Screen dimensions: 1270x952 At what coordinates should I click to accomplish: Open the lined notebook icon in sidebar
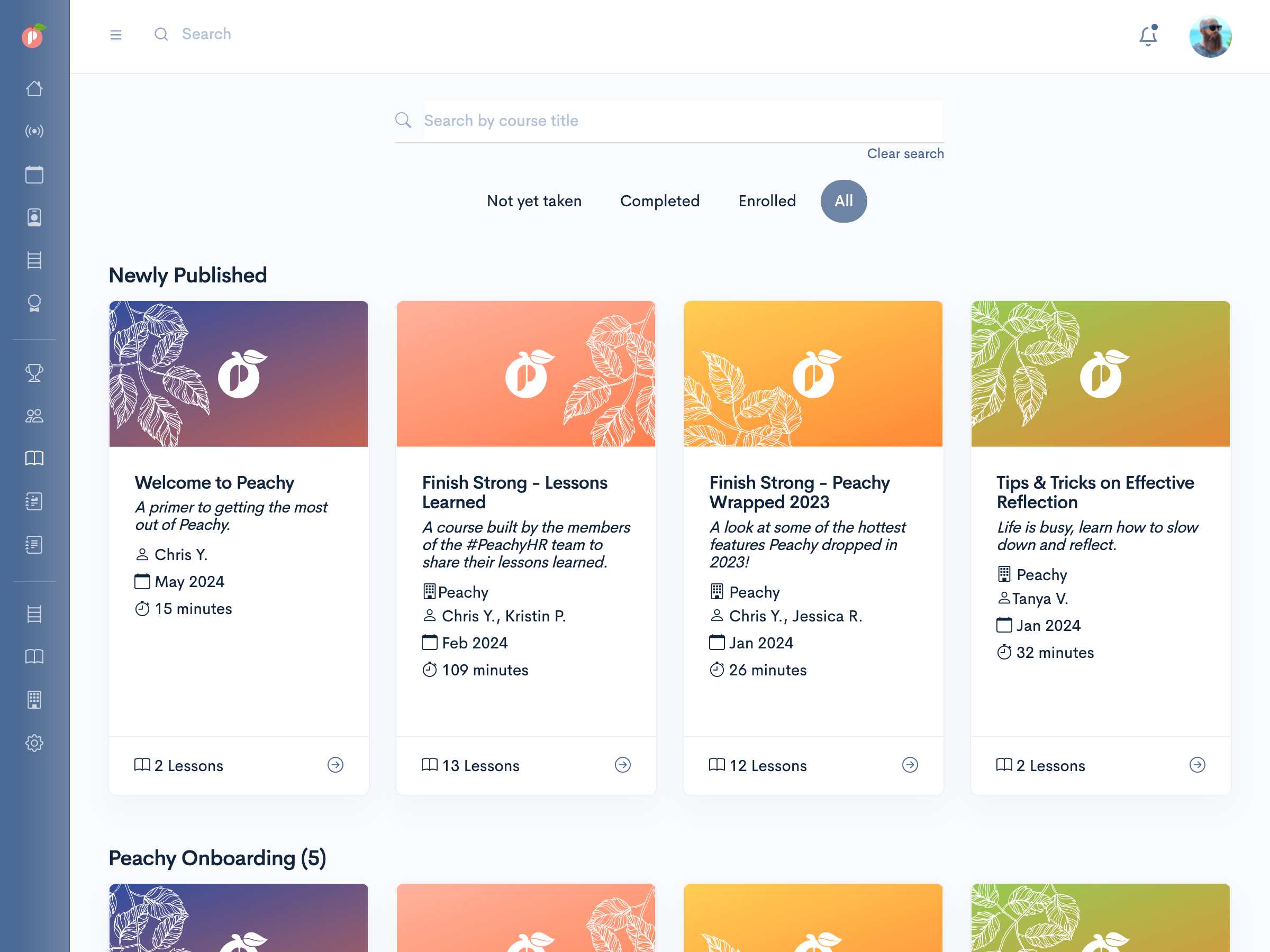(34, 545)
